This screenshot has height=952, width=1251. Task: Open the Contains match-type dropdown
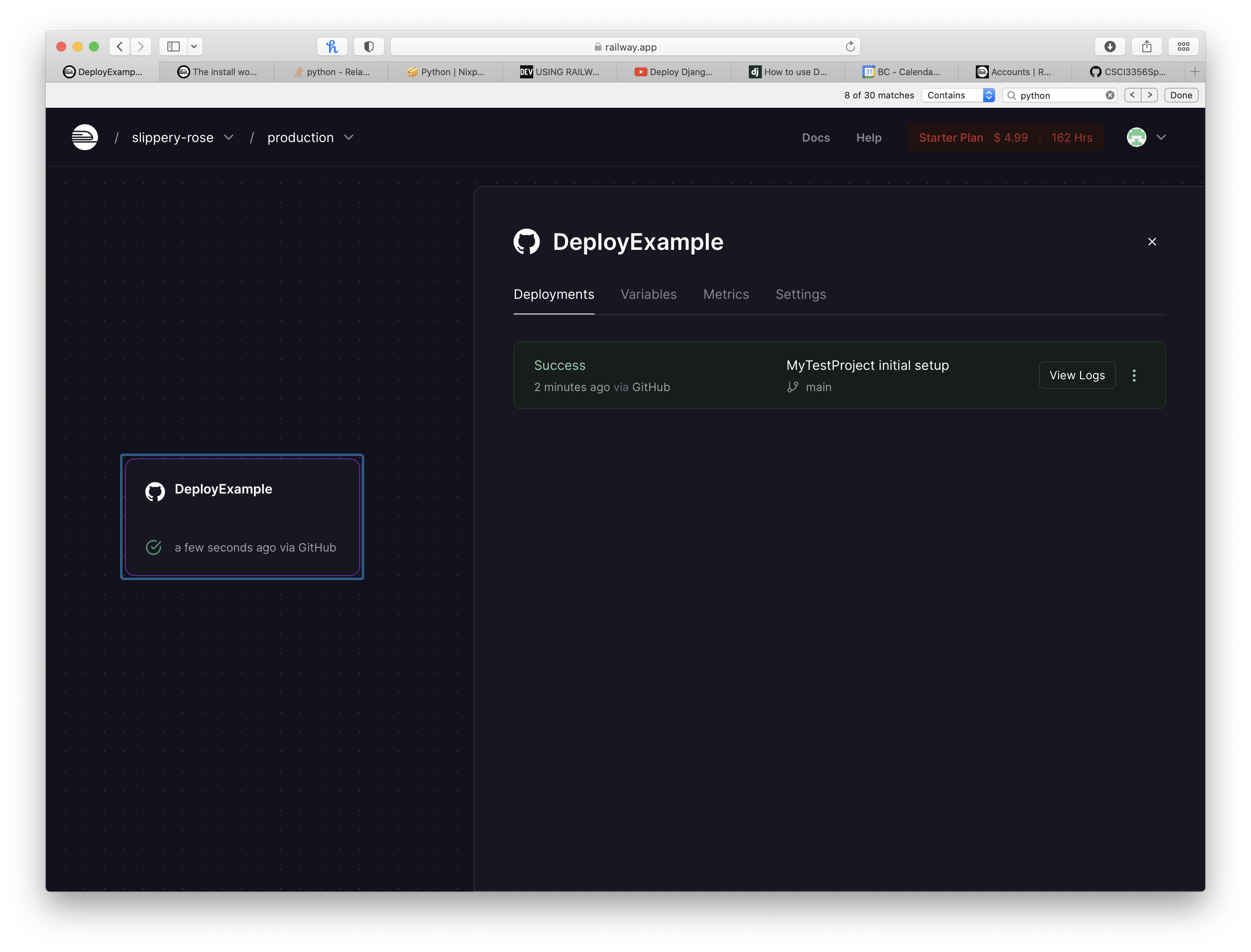(x=958, y=95)
